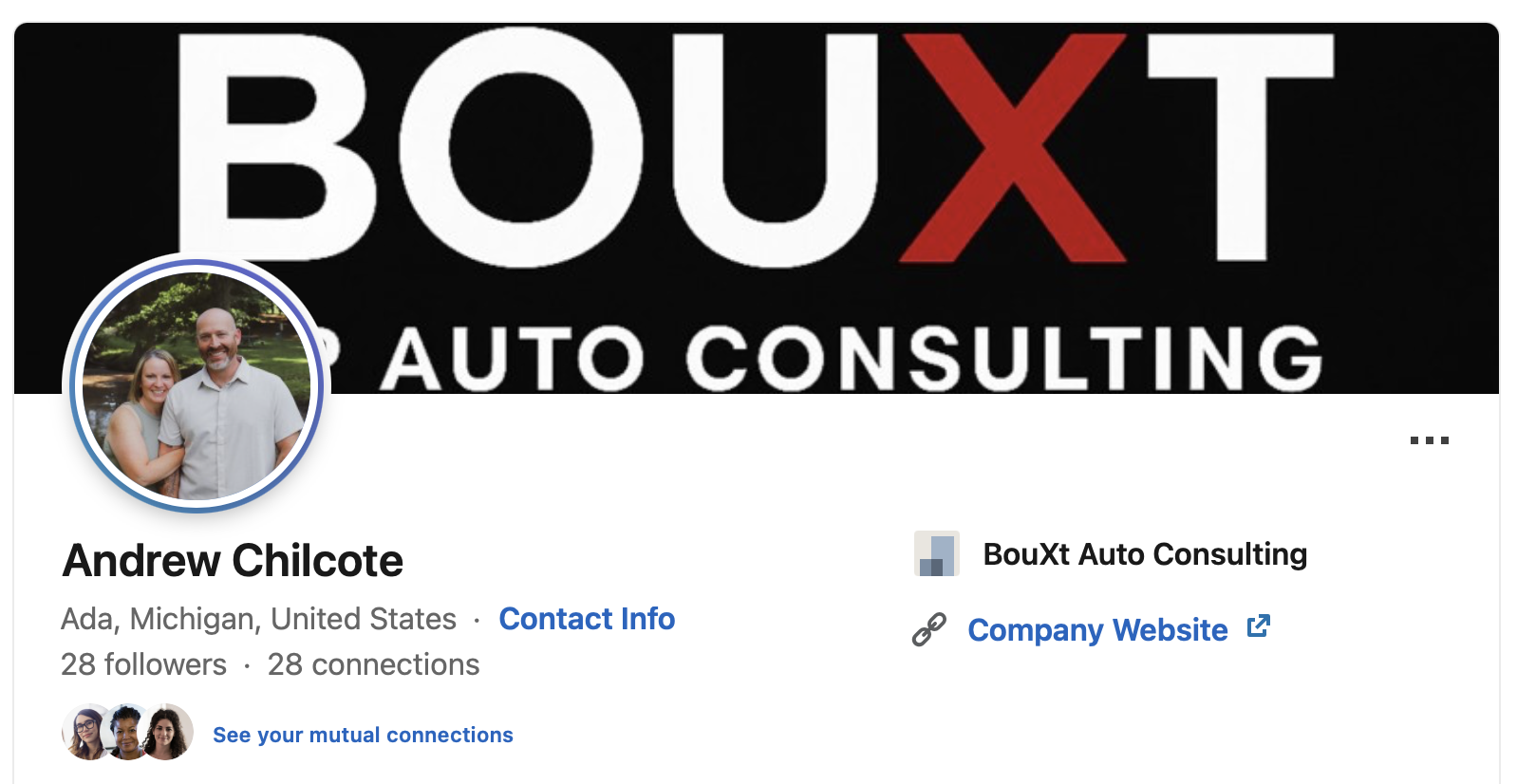The image size is (1517, 784).
Task: Click the AUTO CONSULTING text in the banner
Action: (850, 359)
